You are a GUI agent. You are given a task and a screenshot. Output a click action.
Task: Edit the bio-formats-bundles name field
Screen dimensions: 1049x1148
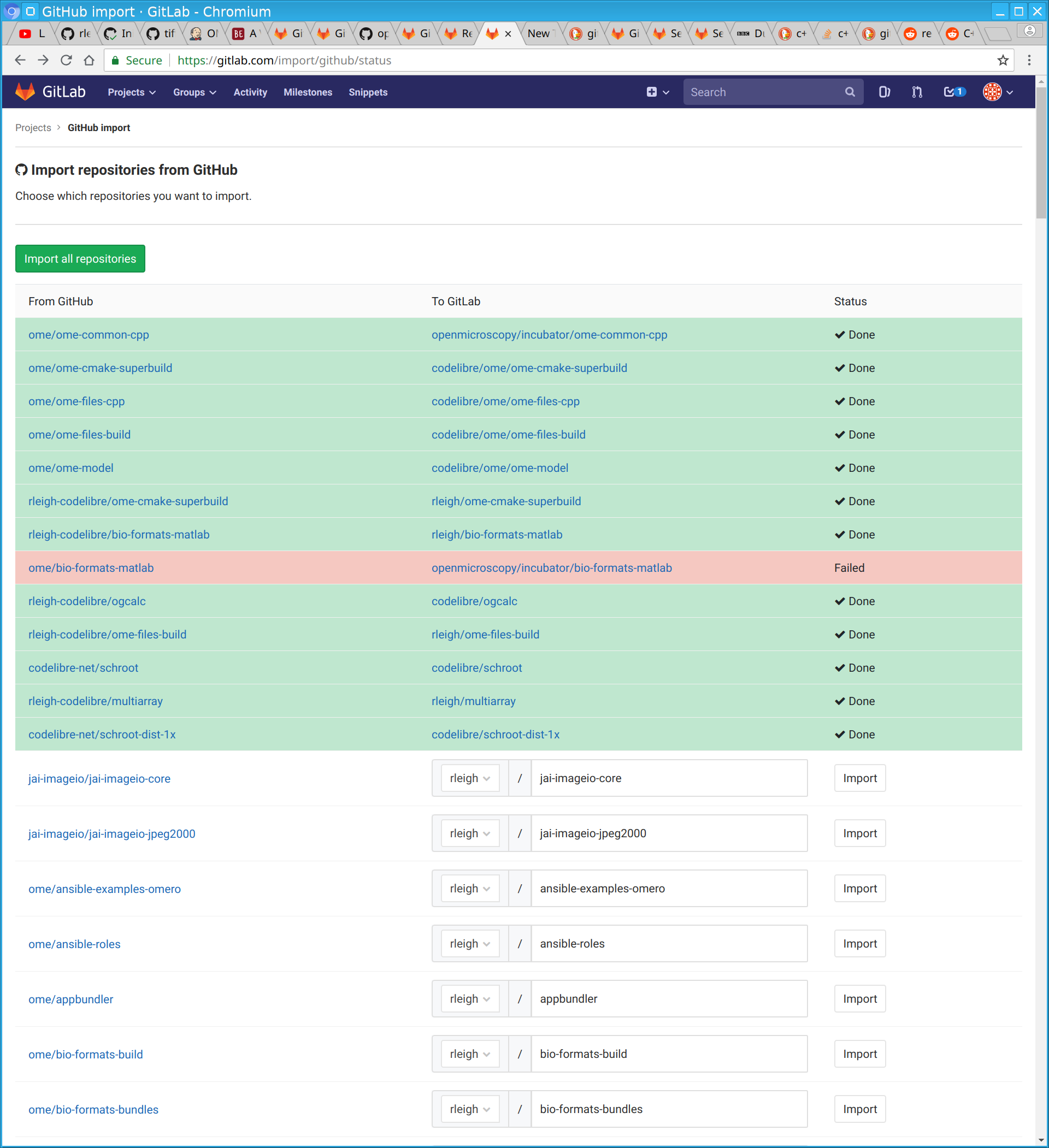tap(669, 1109)
